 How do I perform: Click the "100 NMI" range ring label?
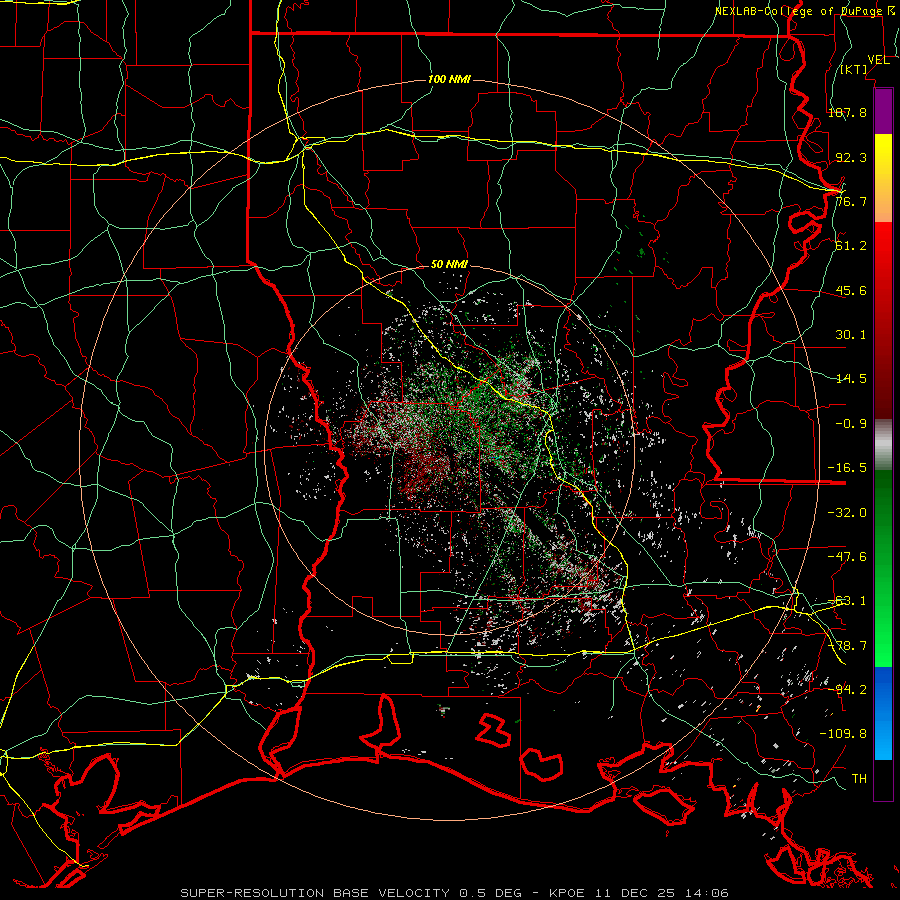pos(449,79)
